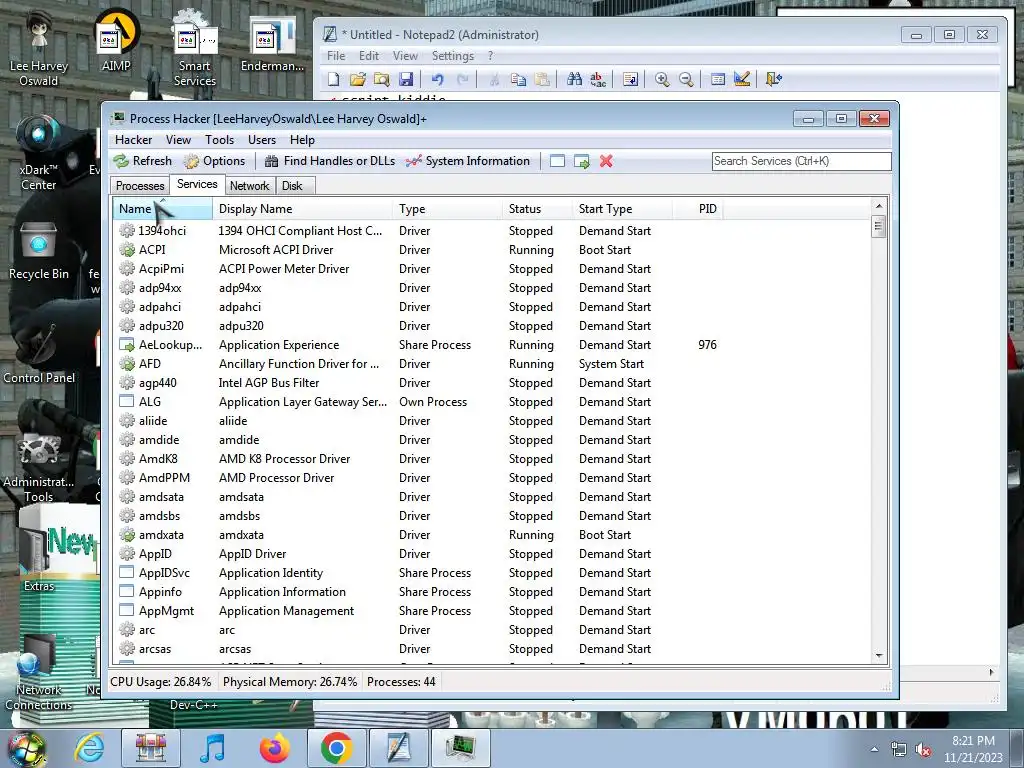Viewport: 1024px width, 768px height.
Task: Click volume icon in system tray
Action: point(923,749)
